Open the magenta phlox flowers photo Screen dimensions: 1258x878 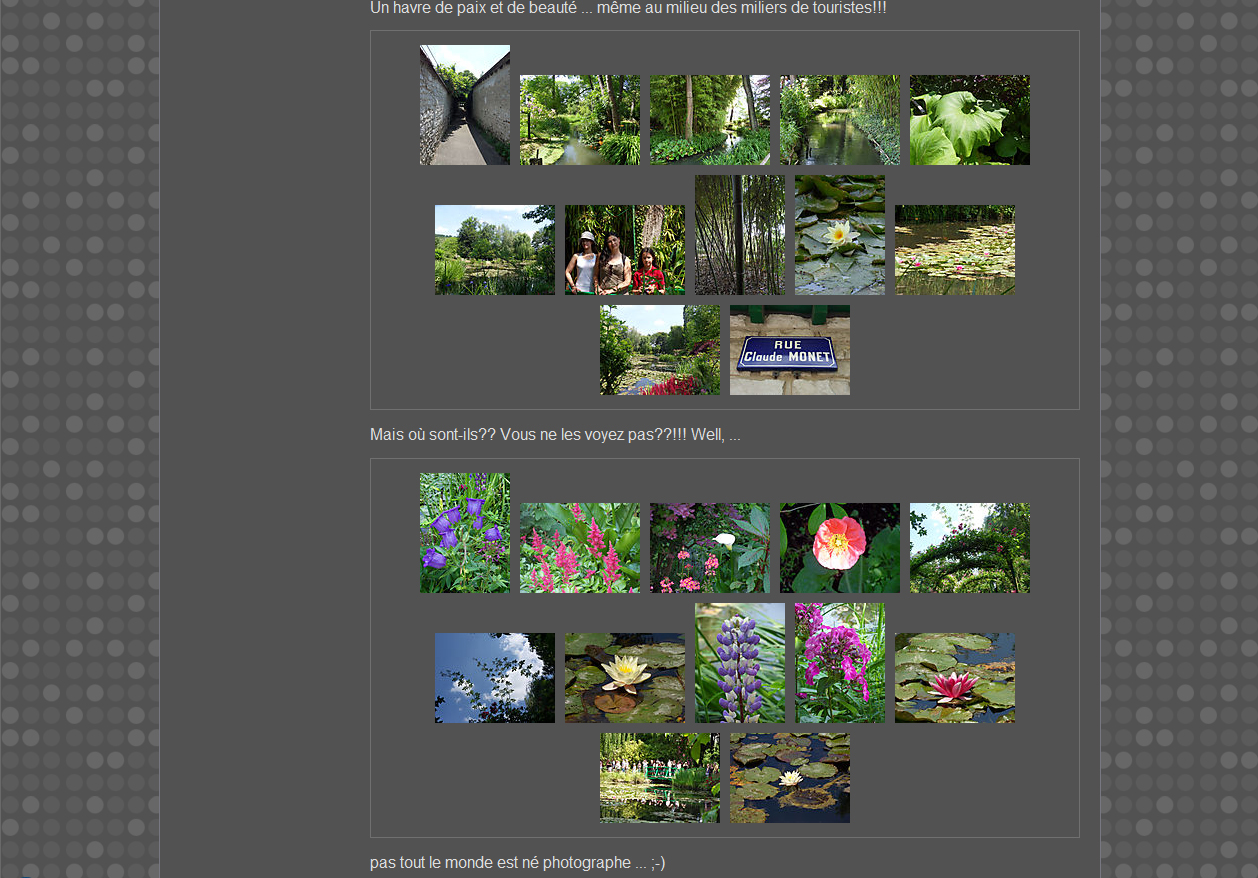click(839, 663)
